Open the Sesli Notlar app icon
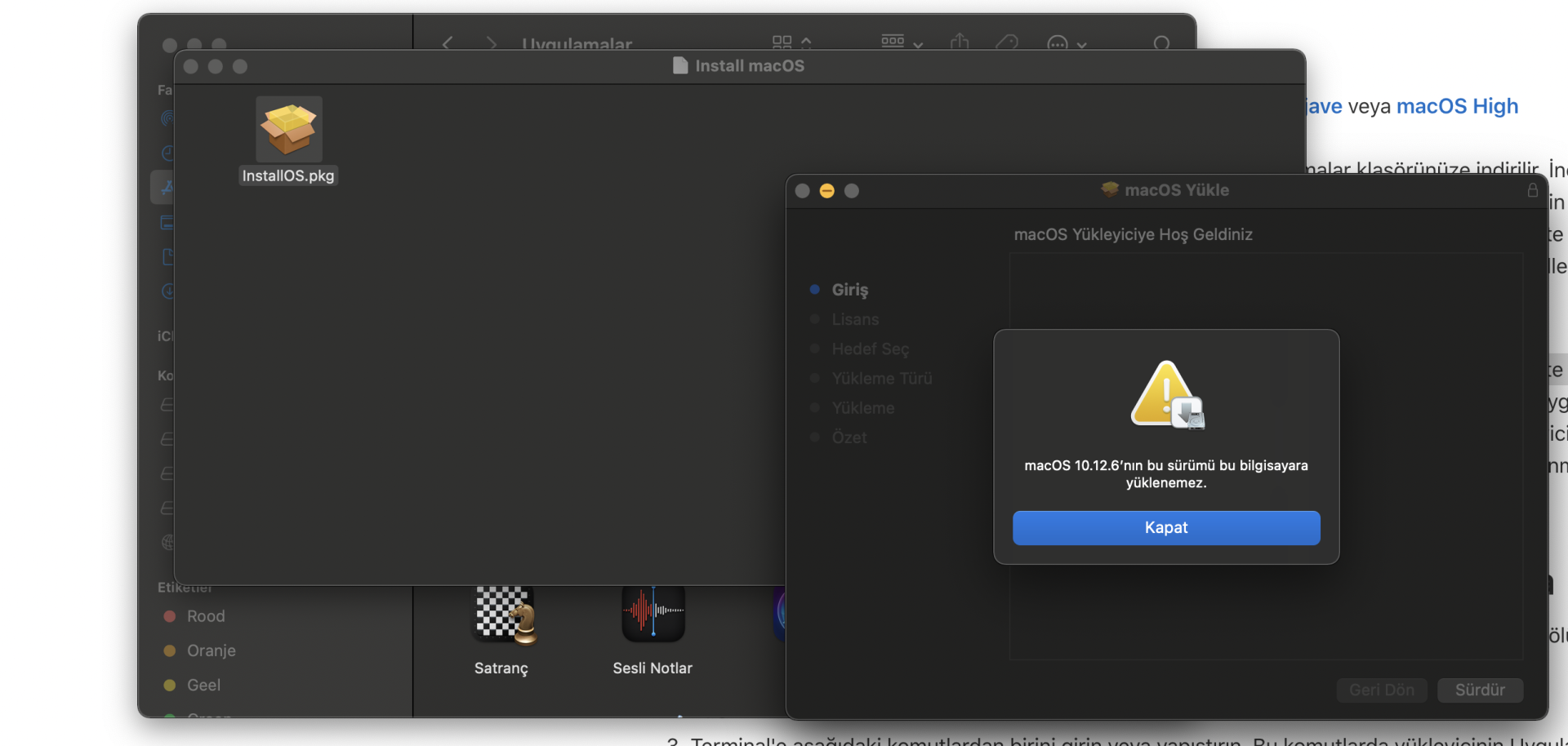This screenshot has height=746, width=1568. point(653,613)
